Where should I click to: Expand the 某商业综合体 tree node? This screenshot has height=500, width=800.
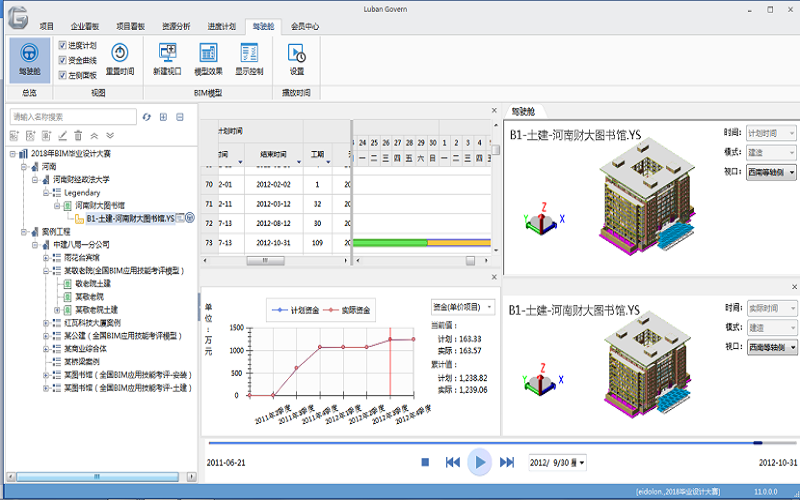coord(46,348)
